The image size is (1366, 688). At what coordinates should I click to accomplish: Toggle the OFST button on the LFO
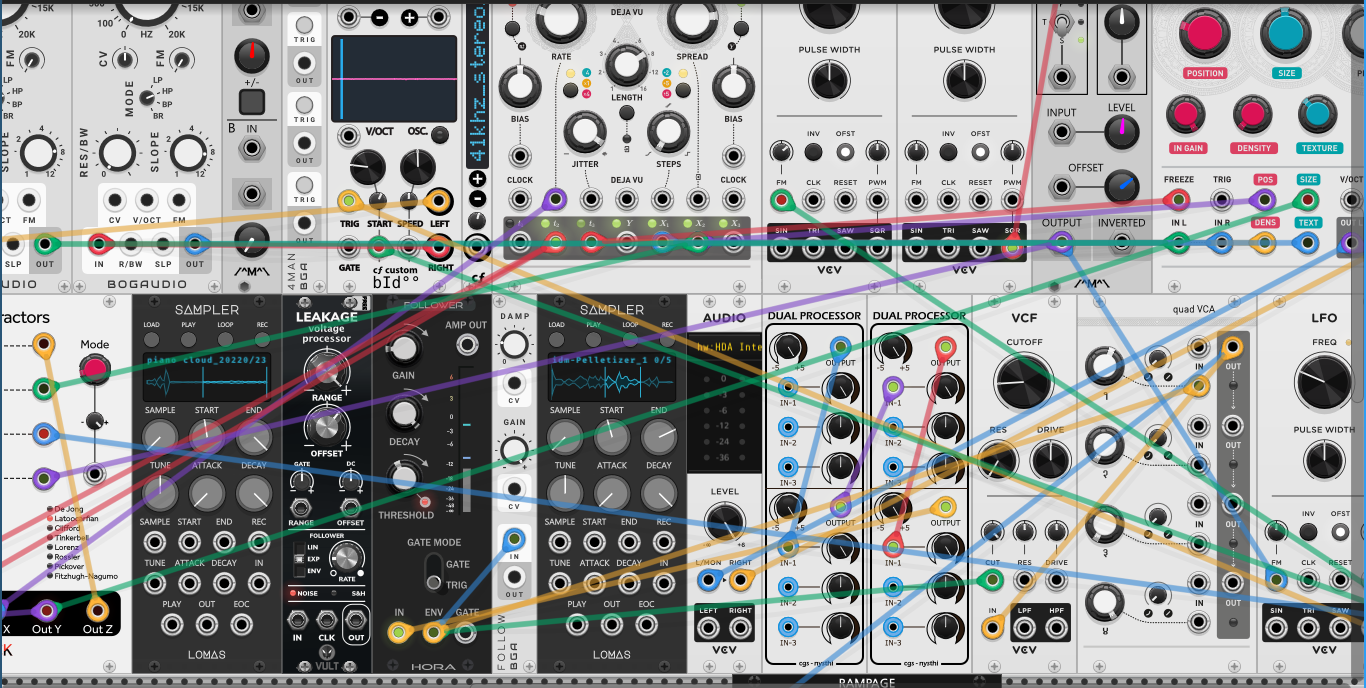[x=1341, y=533]
